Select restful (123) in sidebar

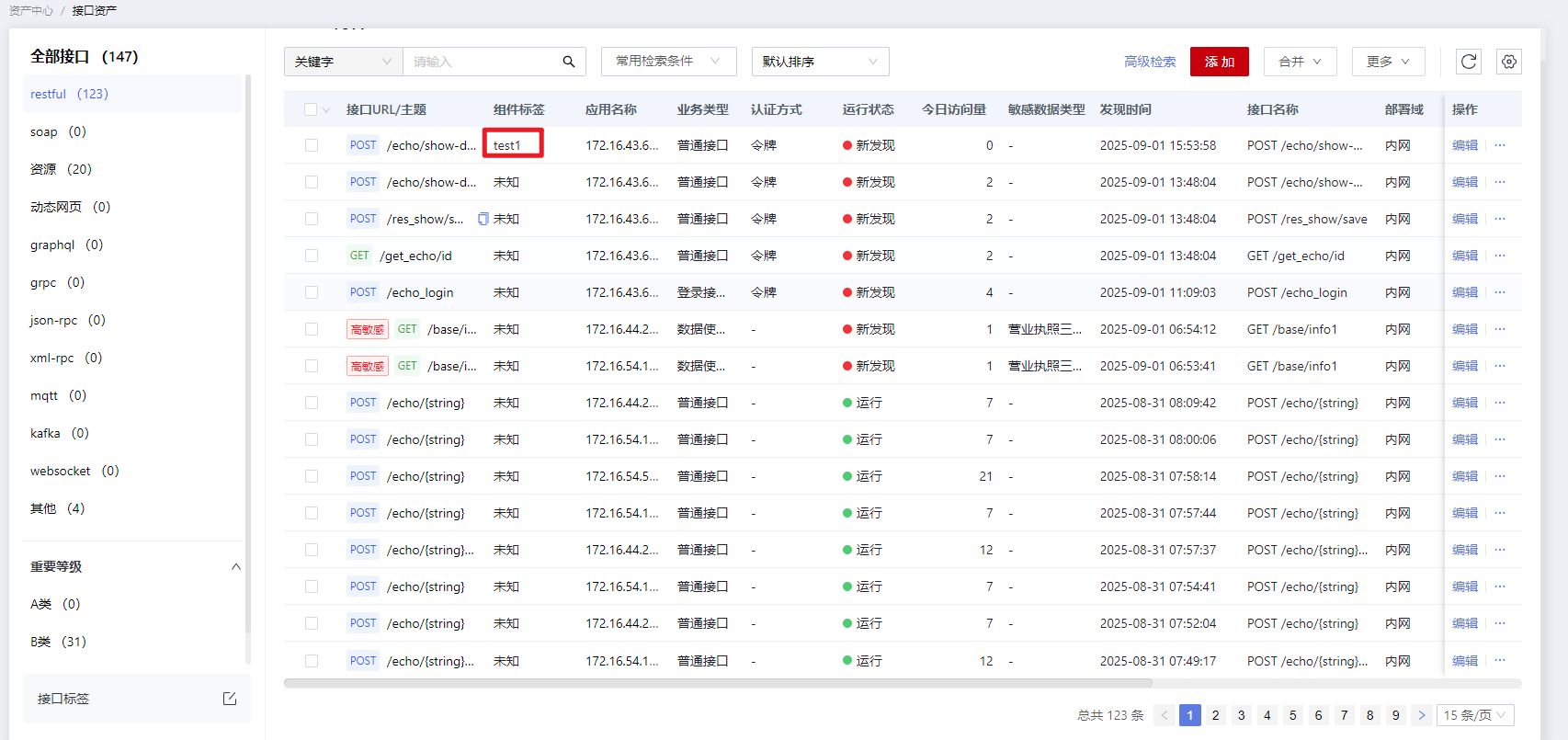point(70,94)
